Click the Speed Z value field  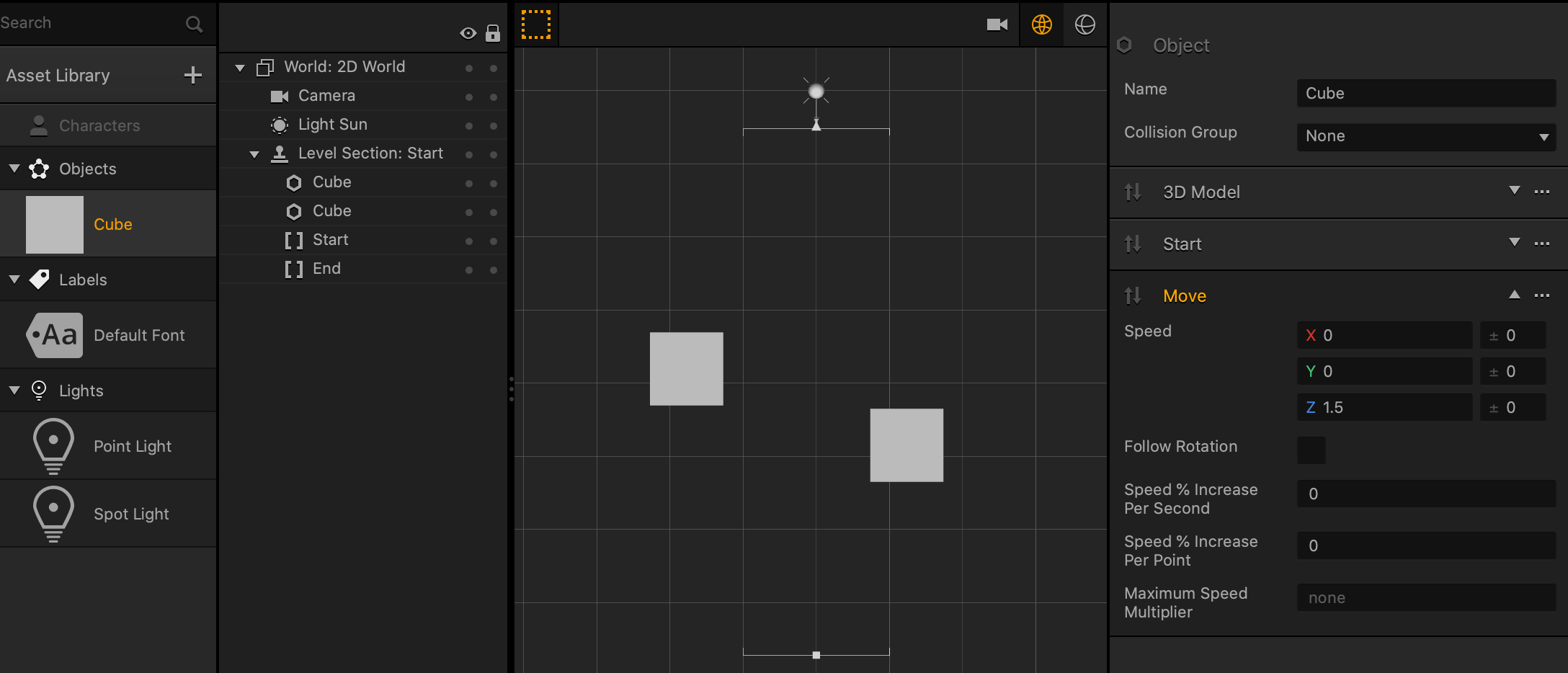(1384, 407)
